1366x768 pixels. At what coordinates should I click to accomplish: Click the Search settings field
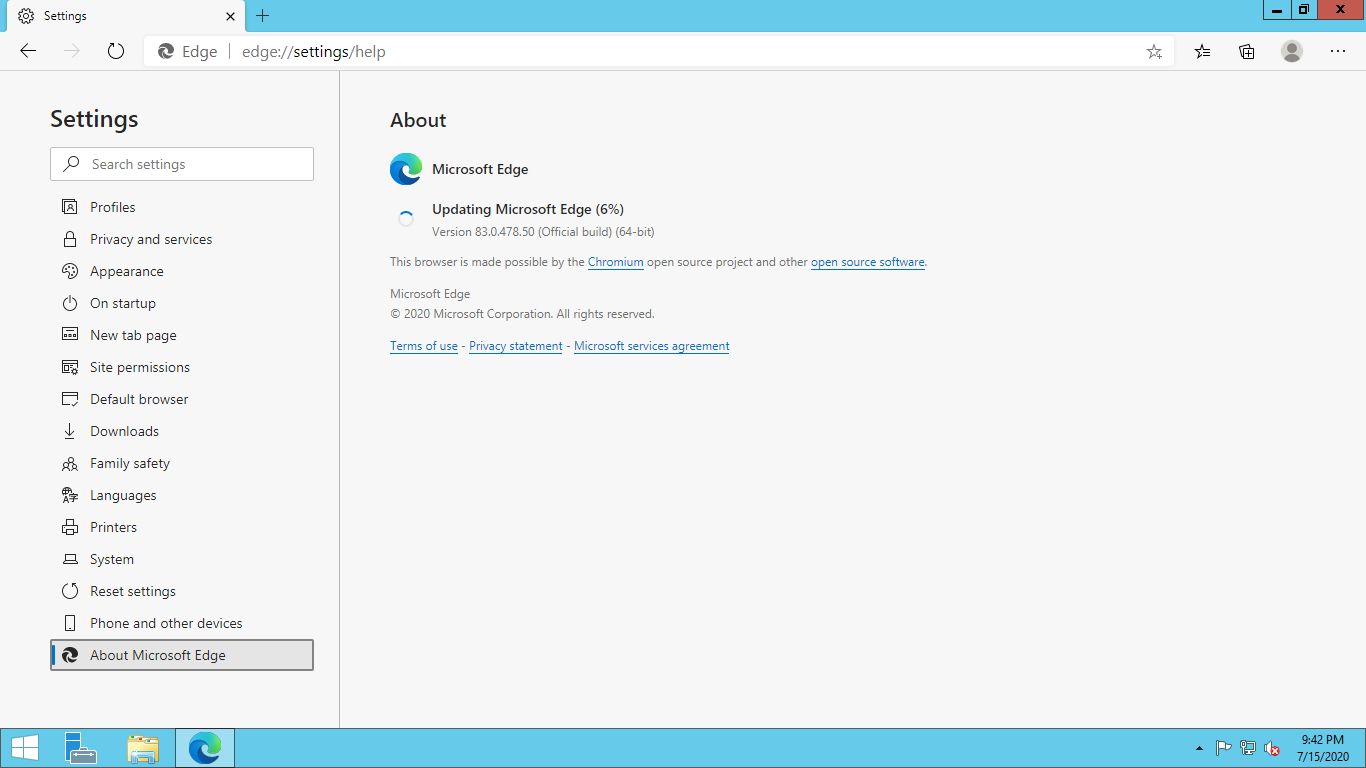point(182,164)
